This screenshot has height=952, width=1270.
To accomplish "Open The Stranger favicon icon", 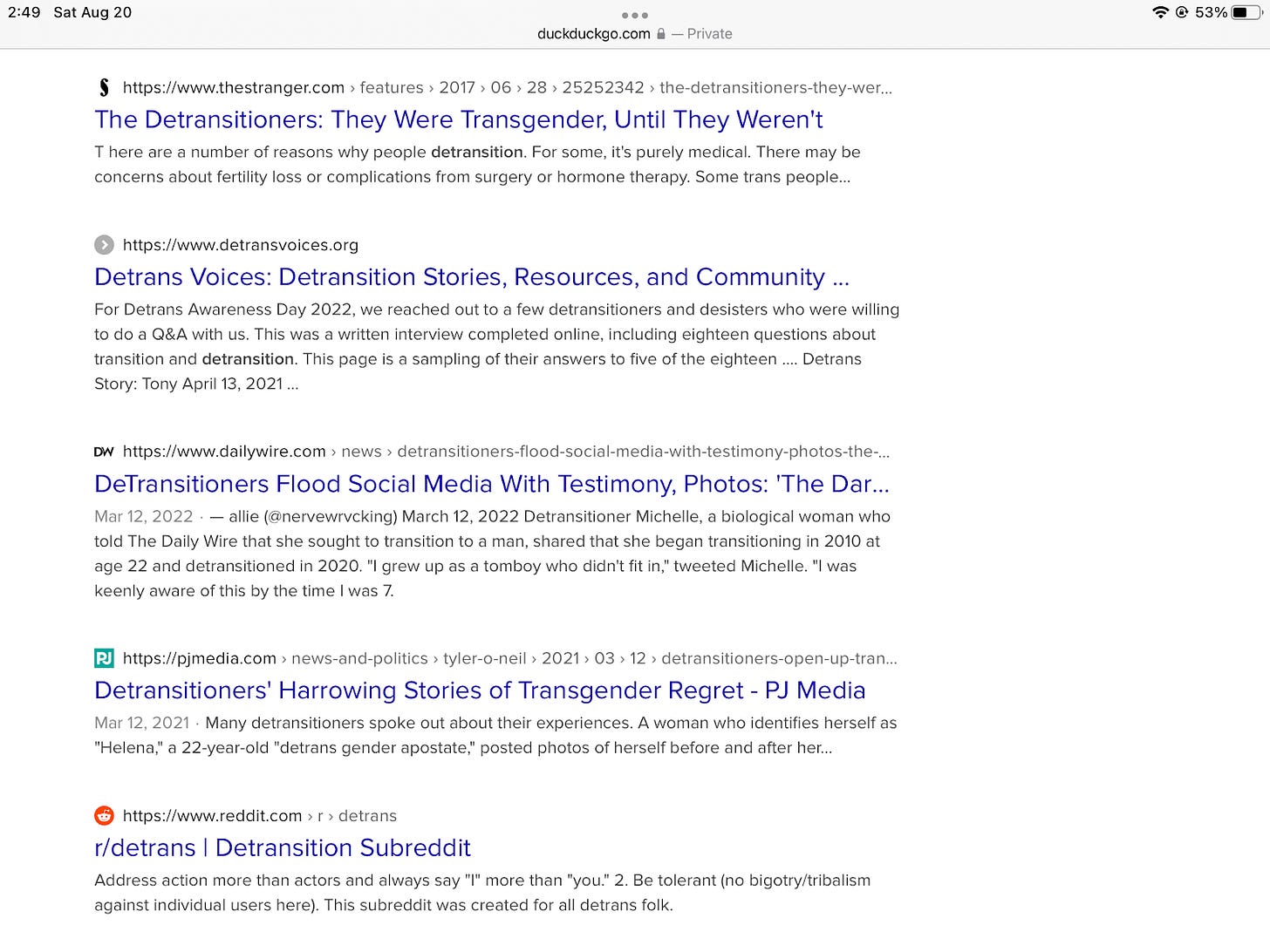I will [104, 87].
